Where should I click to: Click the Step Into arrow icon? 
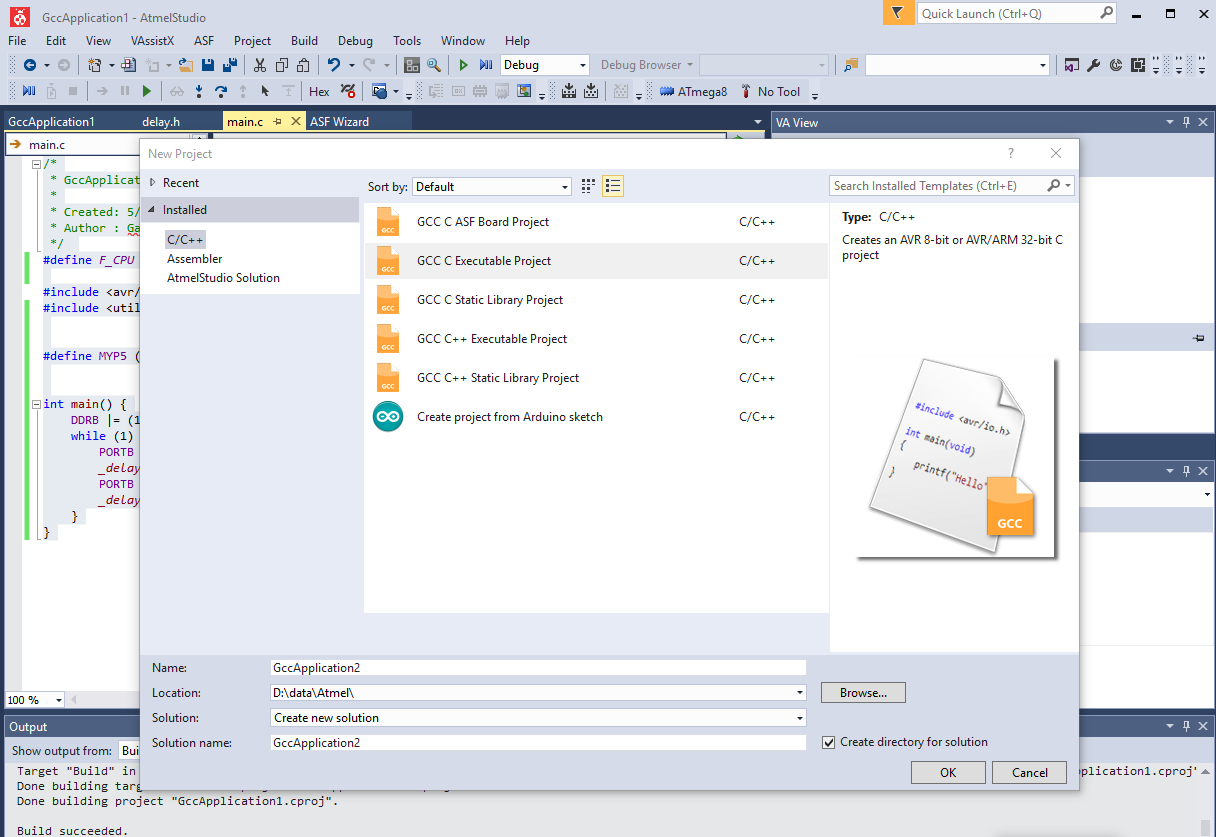pos(199,91)
